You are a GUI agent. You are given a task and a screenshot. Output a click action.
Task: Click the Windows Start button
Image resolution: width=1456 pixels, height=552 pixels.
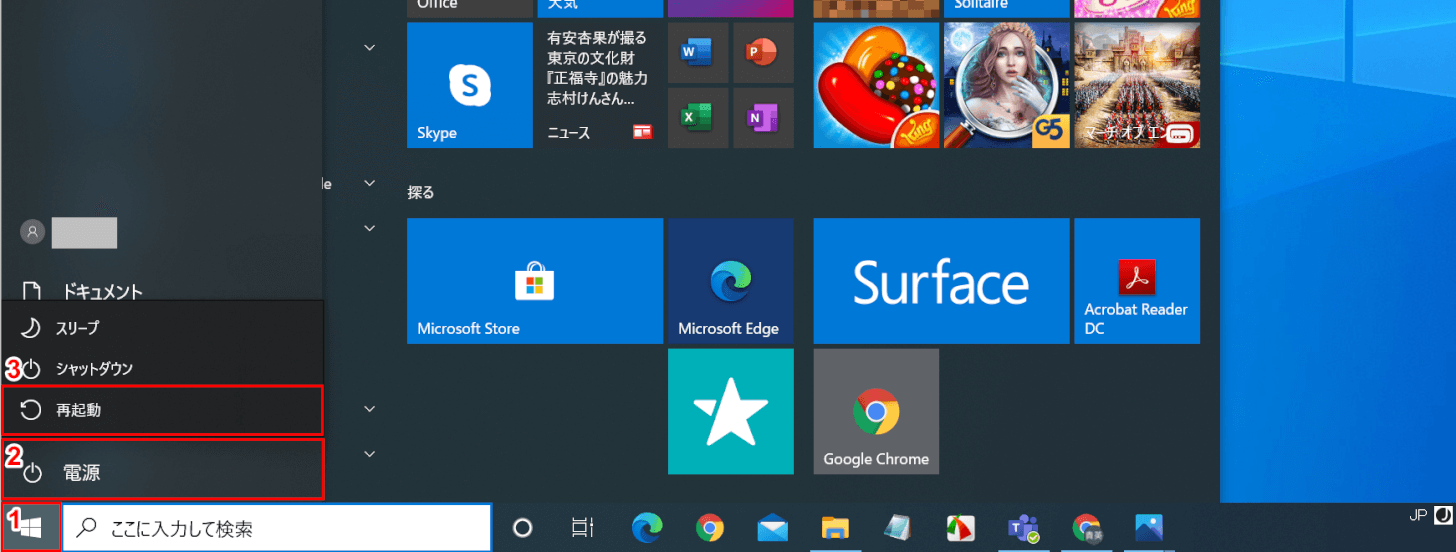(31, 527)
